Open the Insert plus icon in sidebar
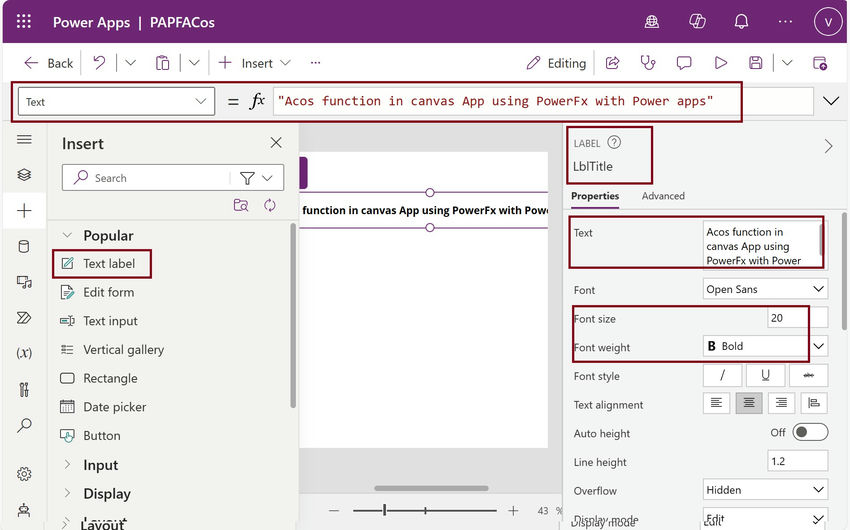The height and width of the screenshot is (530, 850). coord(24,210)
